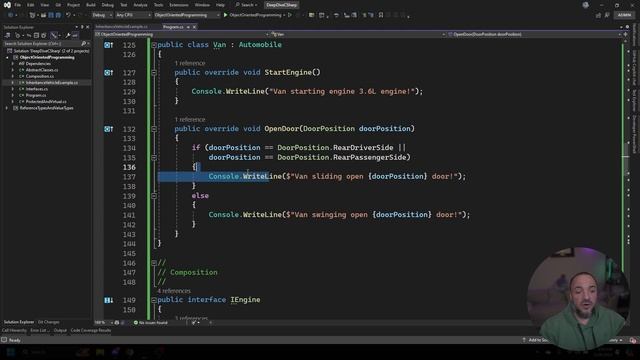Viewport: 640px width, 360px height.
Task: Click the pin icon on Solution Explorer header
Action: 82,27
